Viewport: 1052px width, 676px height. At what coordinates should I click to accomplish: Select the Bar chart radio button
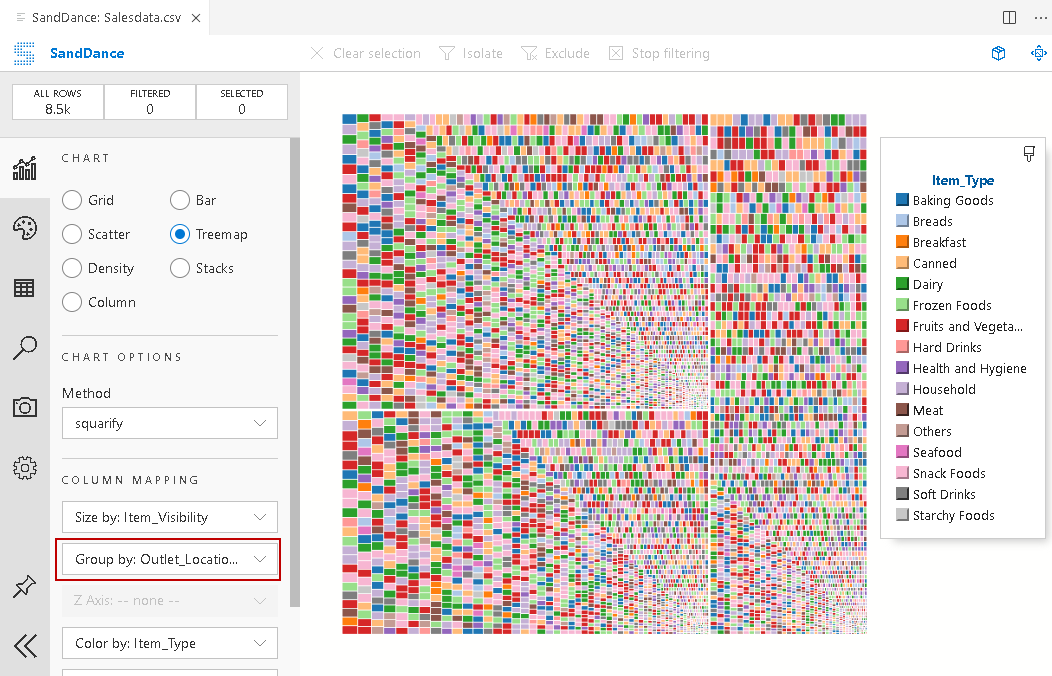(180, 200)
